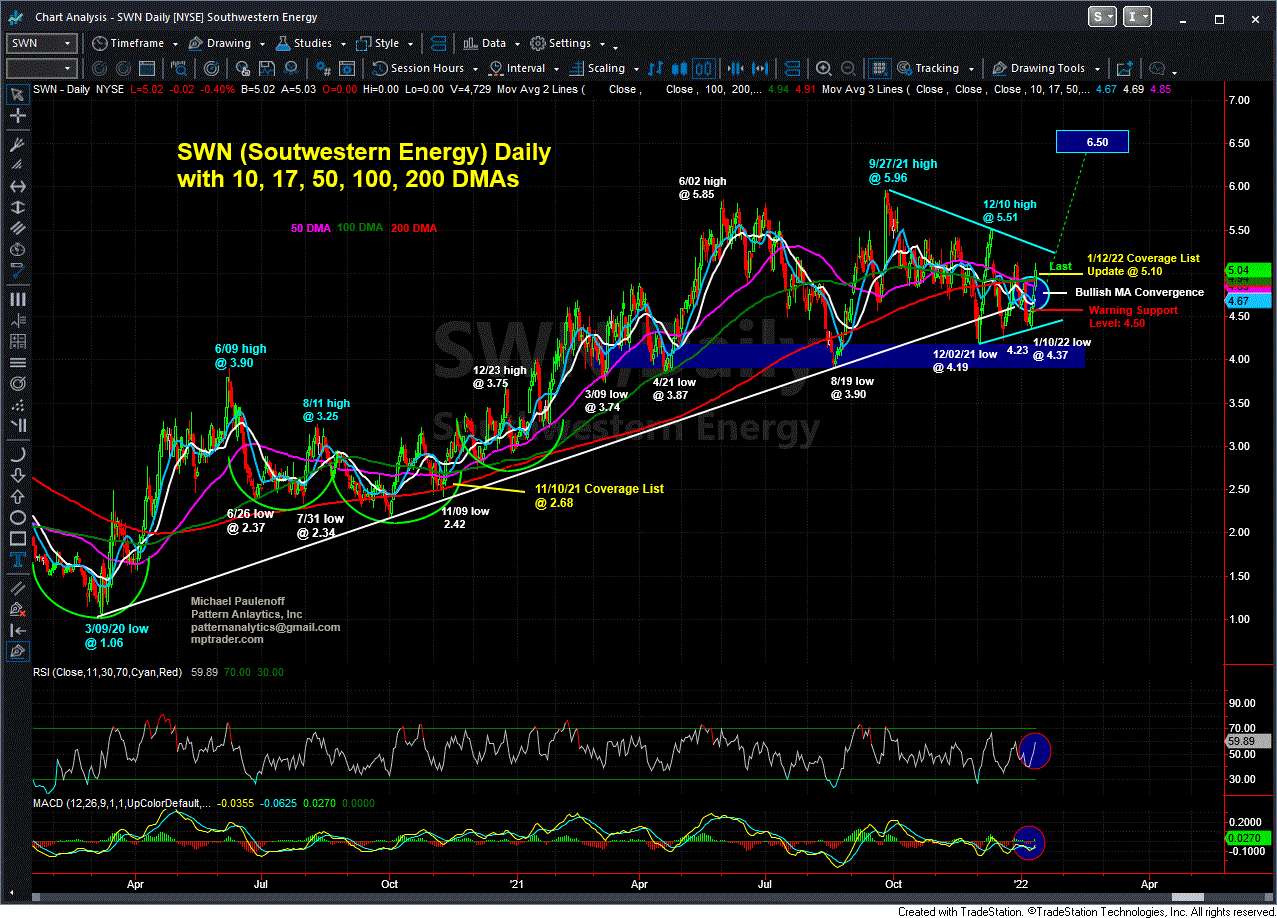Viewport: 1277px width, 918px height.
Task: Open the Studies menu
Action: tap(312, 43)
